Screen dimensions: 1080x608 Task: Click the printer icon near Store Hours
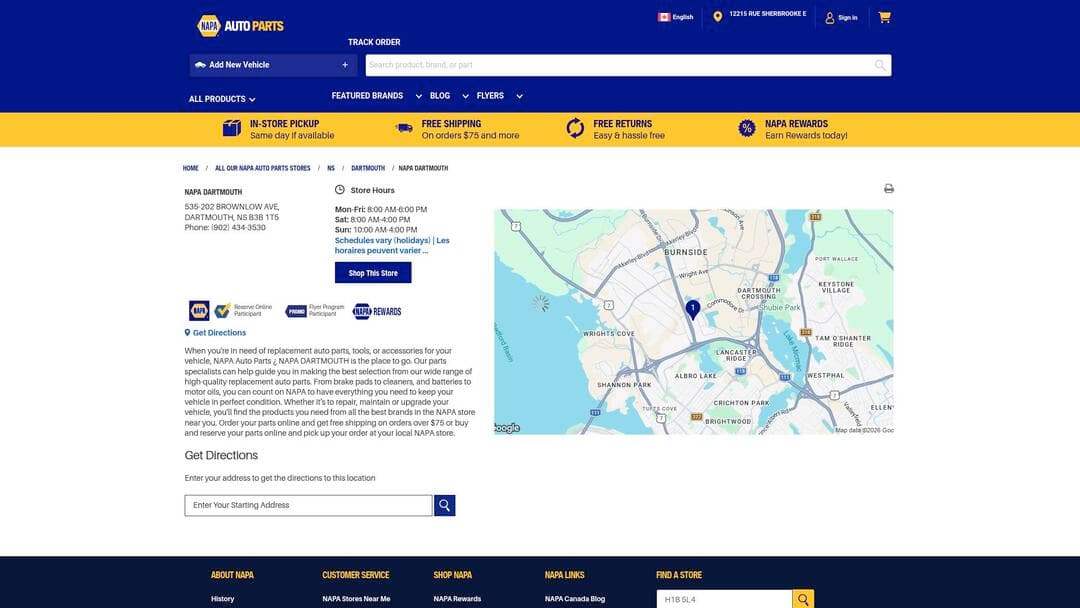click(886, 186)
